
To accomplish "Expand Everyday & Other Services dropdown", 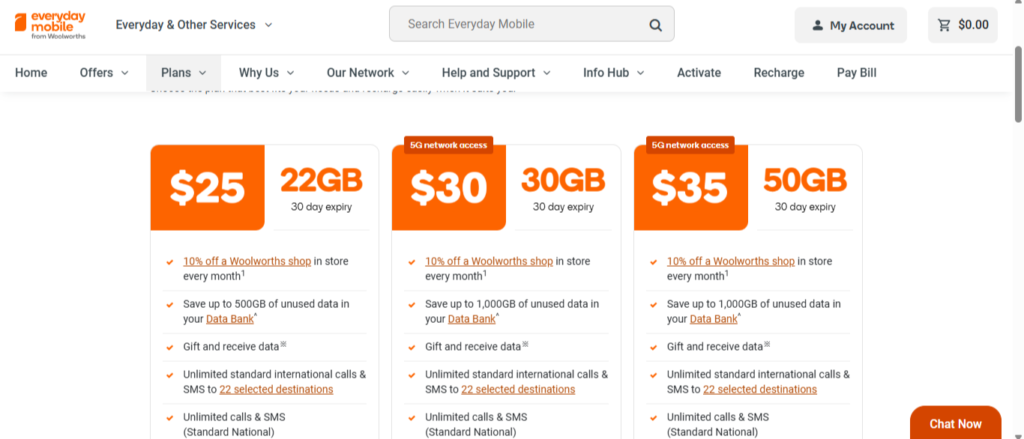I will click(194, 24).
